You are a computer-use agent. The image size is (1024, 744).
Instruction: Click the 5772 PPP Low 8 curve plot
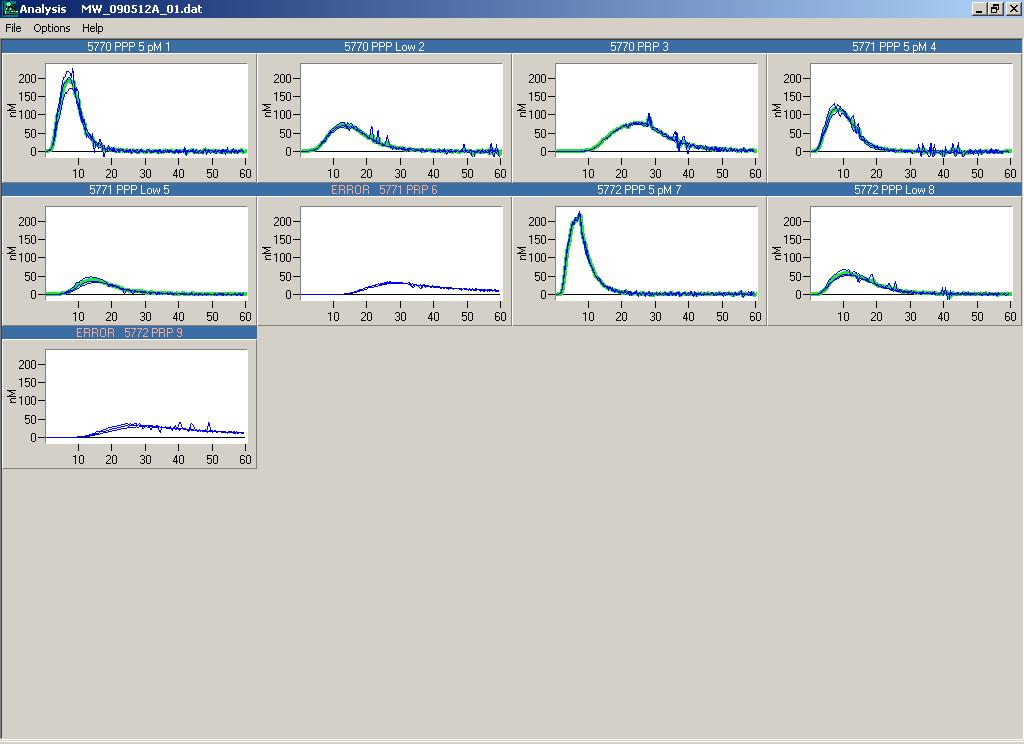911,253
